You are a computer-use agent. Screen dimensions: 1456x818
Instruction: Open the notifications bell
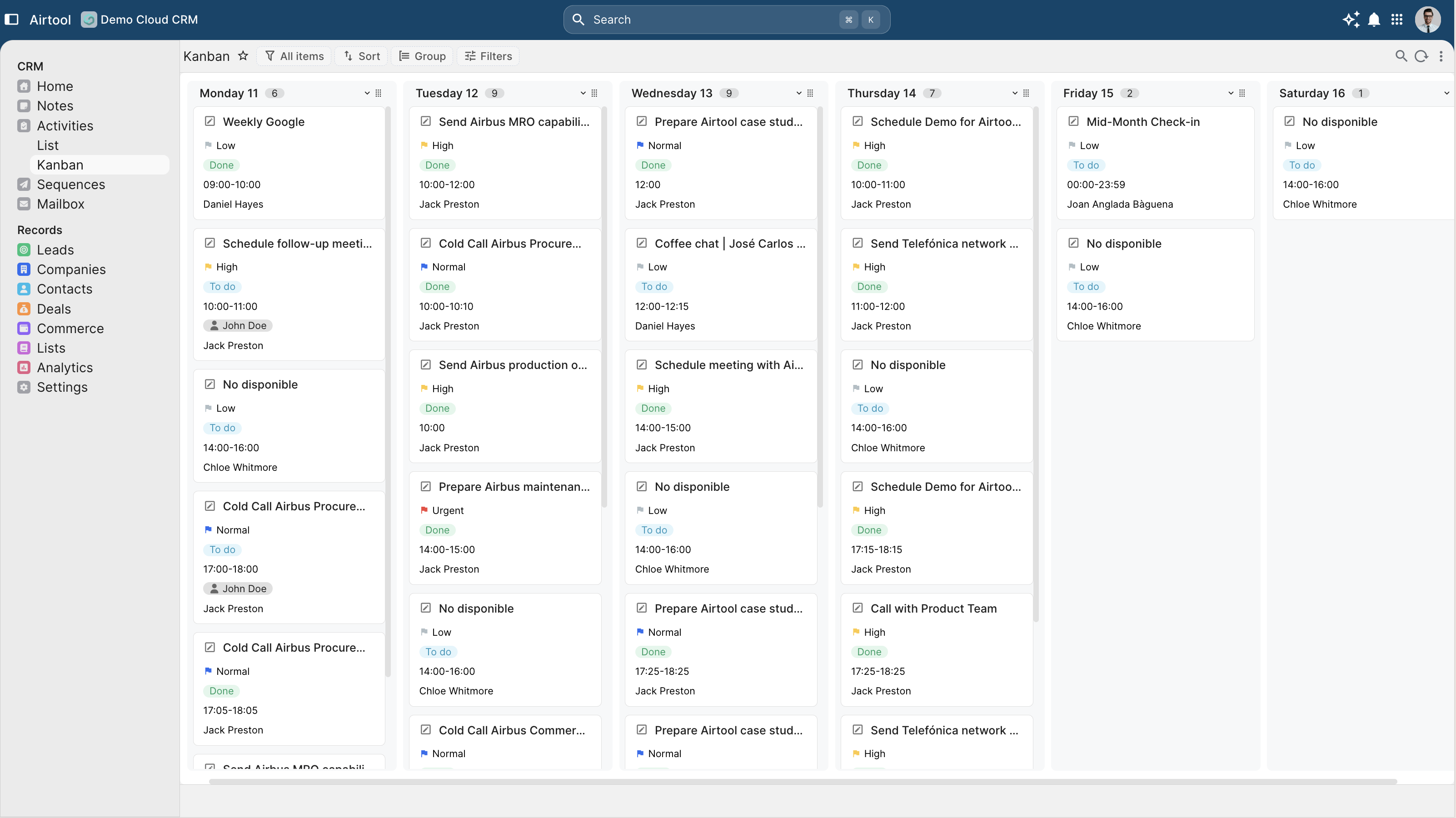pos(1374,19)
